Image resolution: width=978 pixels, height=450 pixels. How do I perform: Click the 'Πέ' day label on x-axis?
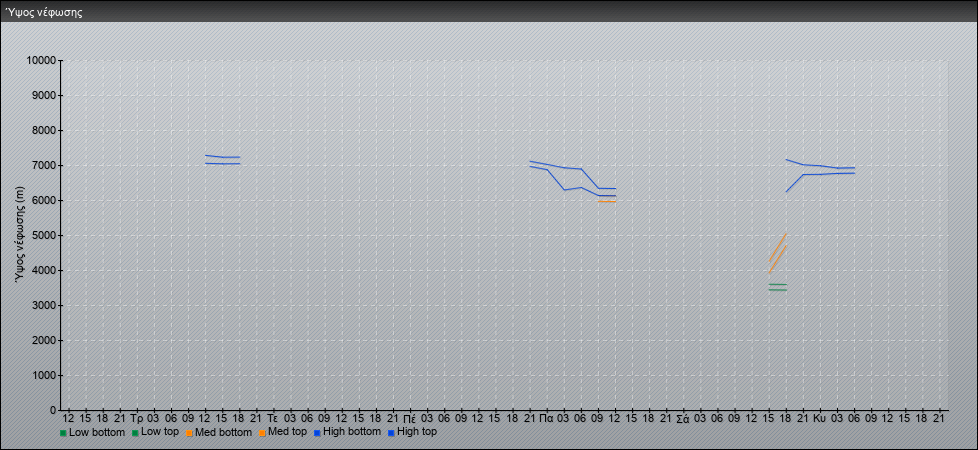pos(409,418)
